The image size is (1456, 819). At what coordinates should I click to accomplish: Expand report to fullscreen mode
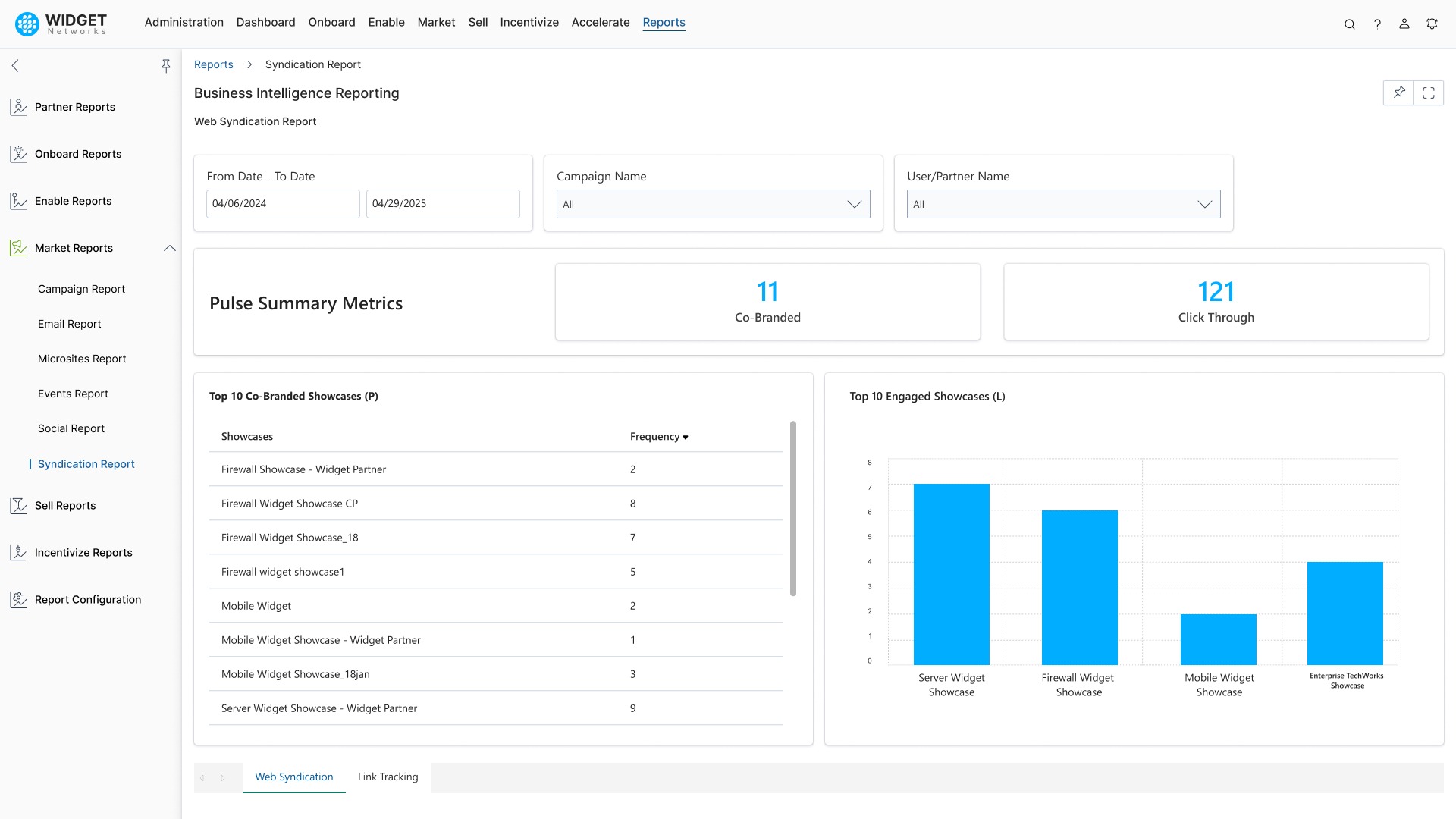(x=1429, y=93)
